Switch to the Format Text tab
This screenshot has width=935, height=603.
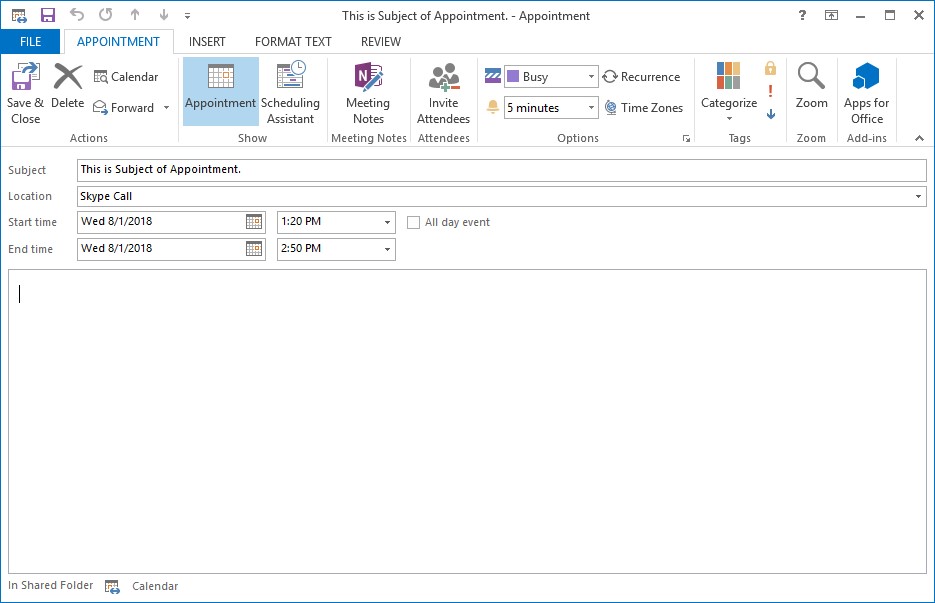293,42
